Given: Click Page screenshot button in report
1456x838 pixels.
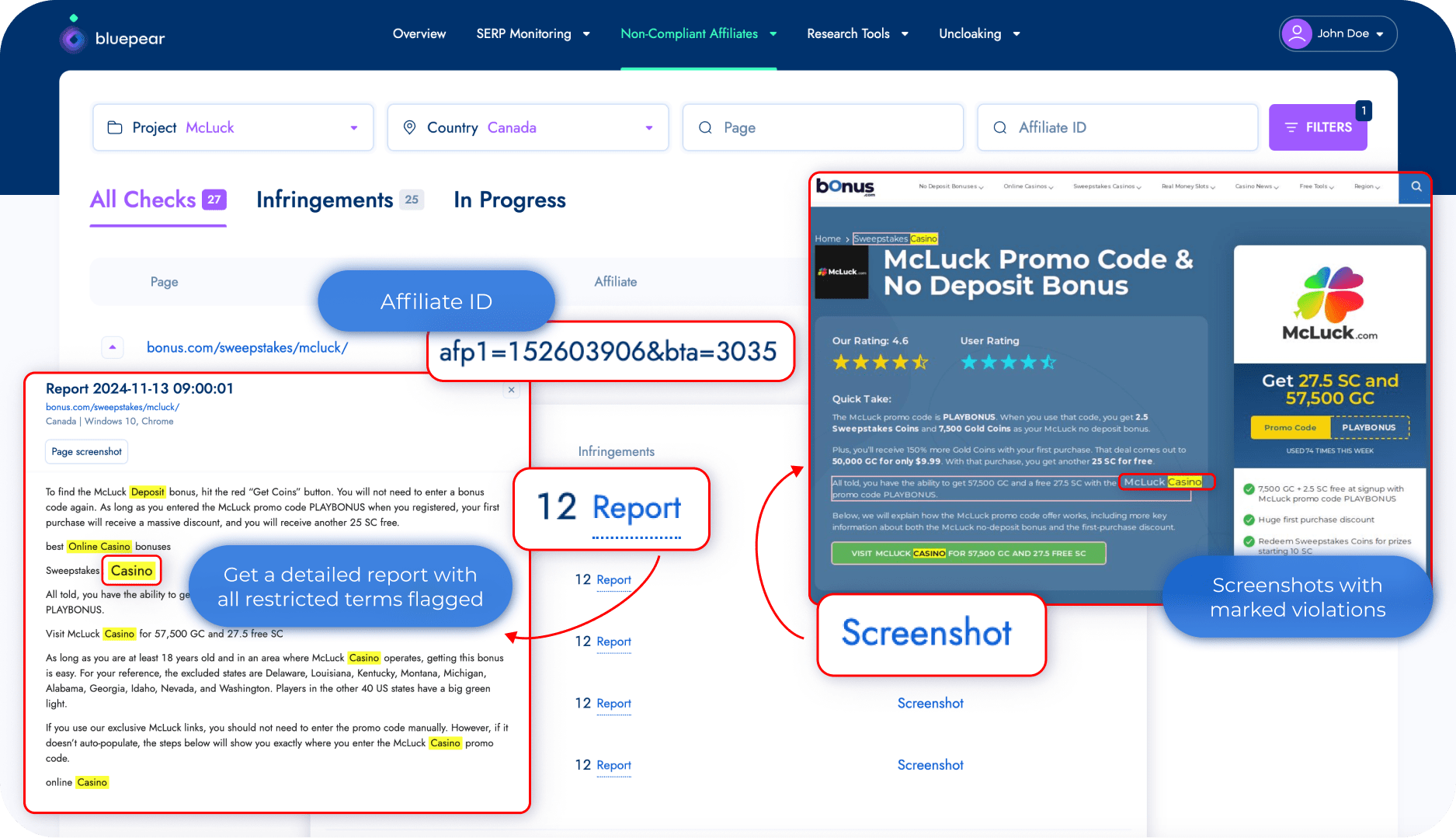Looking at the screenshot, I should (87, 452).
